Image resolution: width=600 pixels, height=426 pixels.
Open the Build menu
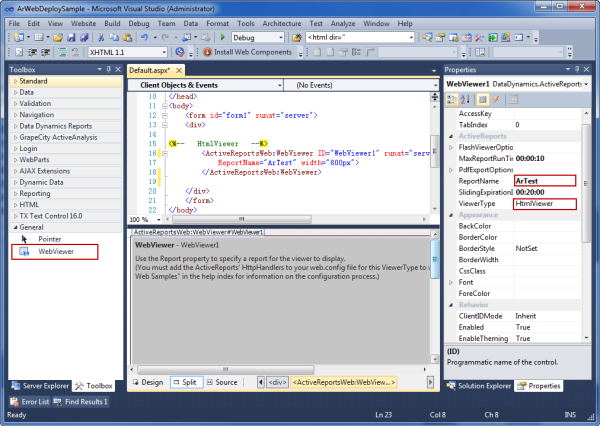(x=112, y=23)
